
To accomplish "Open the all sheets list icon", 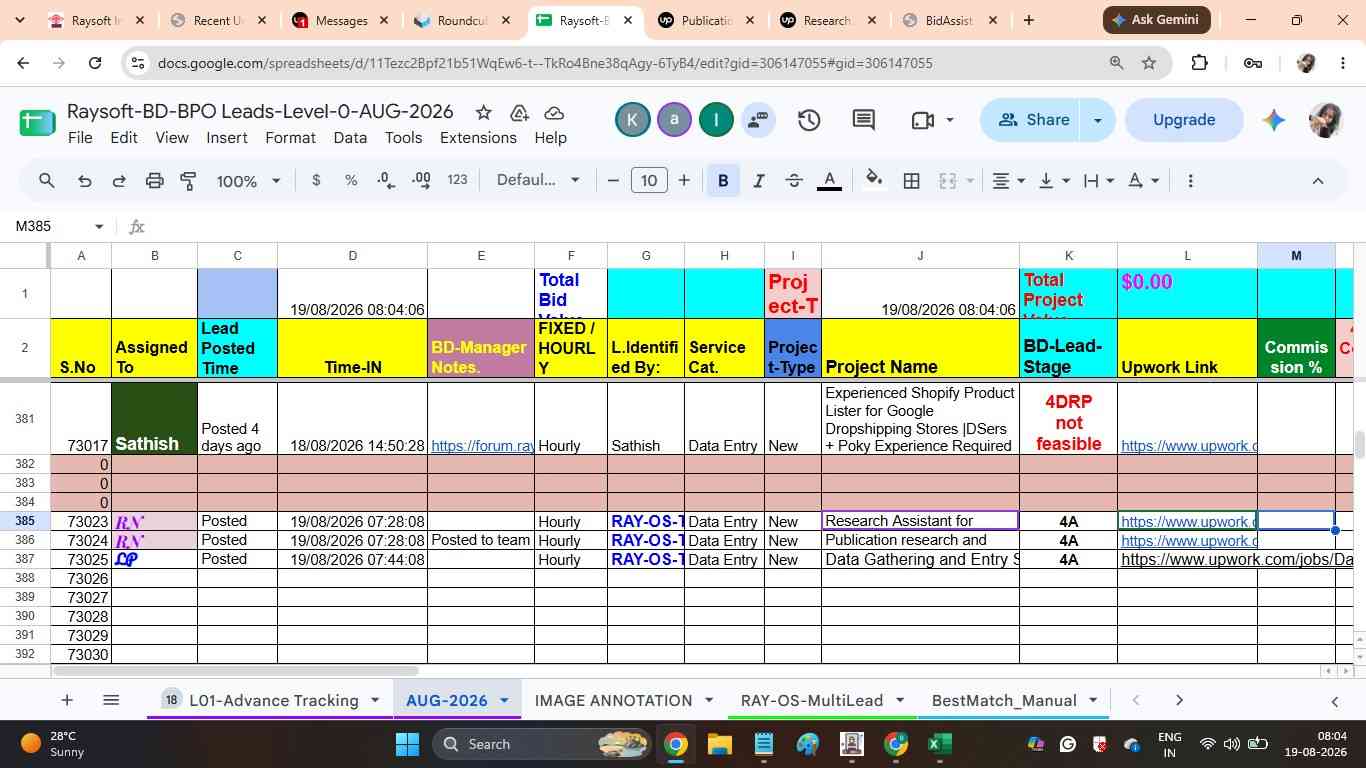I will tap(111, 700).
